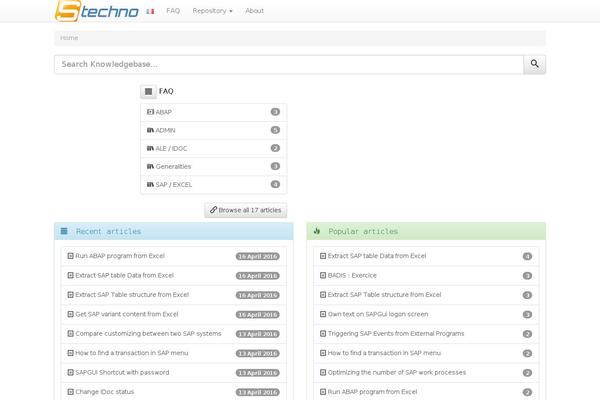The height and width of the screenshot is (400, 600).
Task: Open the Generalities category
Action: click(214, 167)
